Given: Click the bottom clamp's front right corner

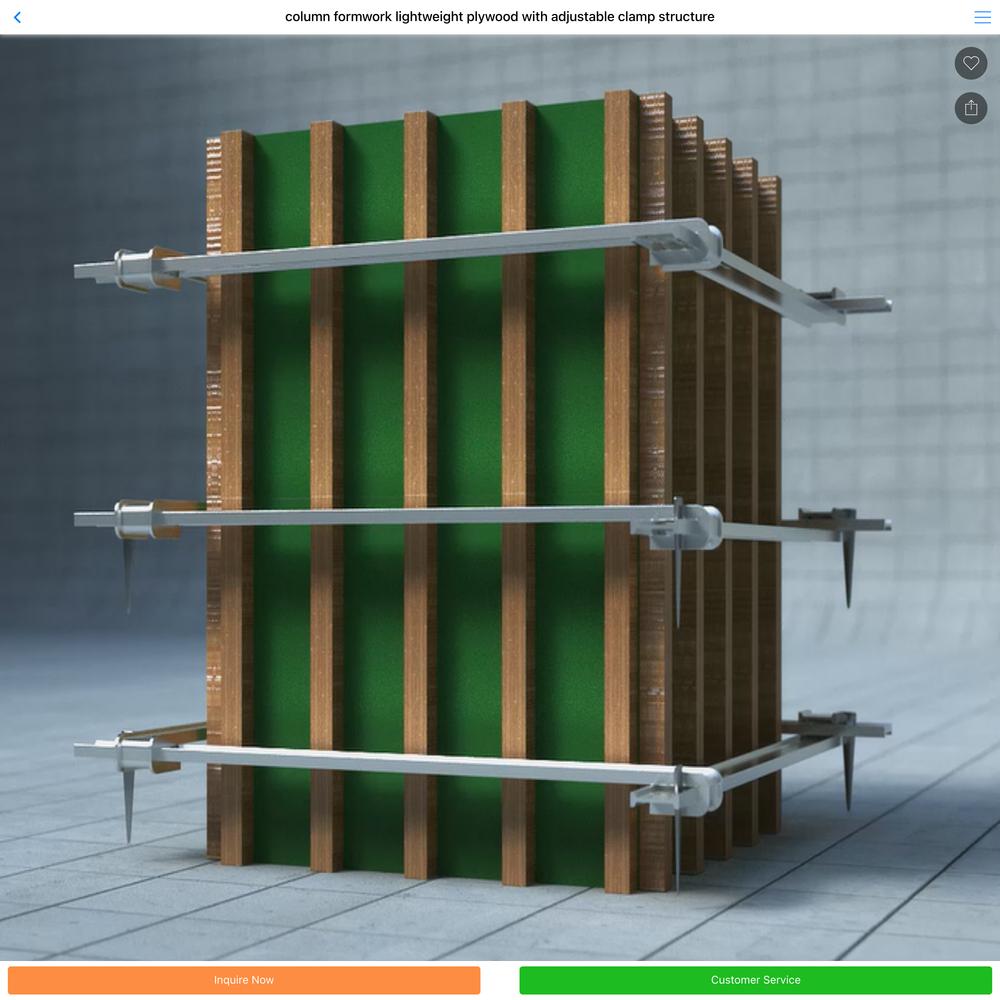Looking at the screenshot, I should tap(690, 785).
